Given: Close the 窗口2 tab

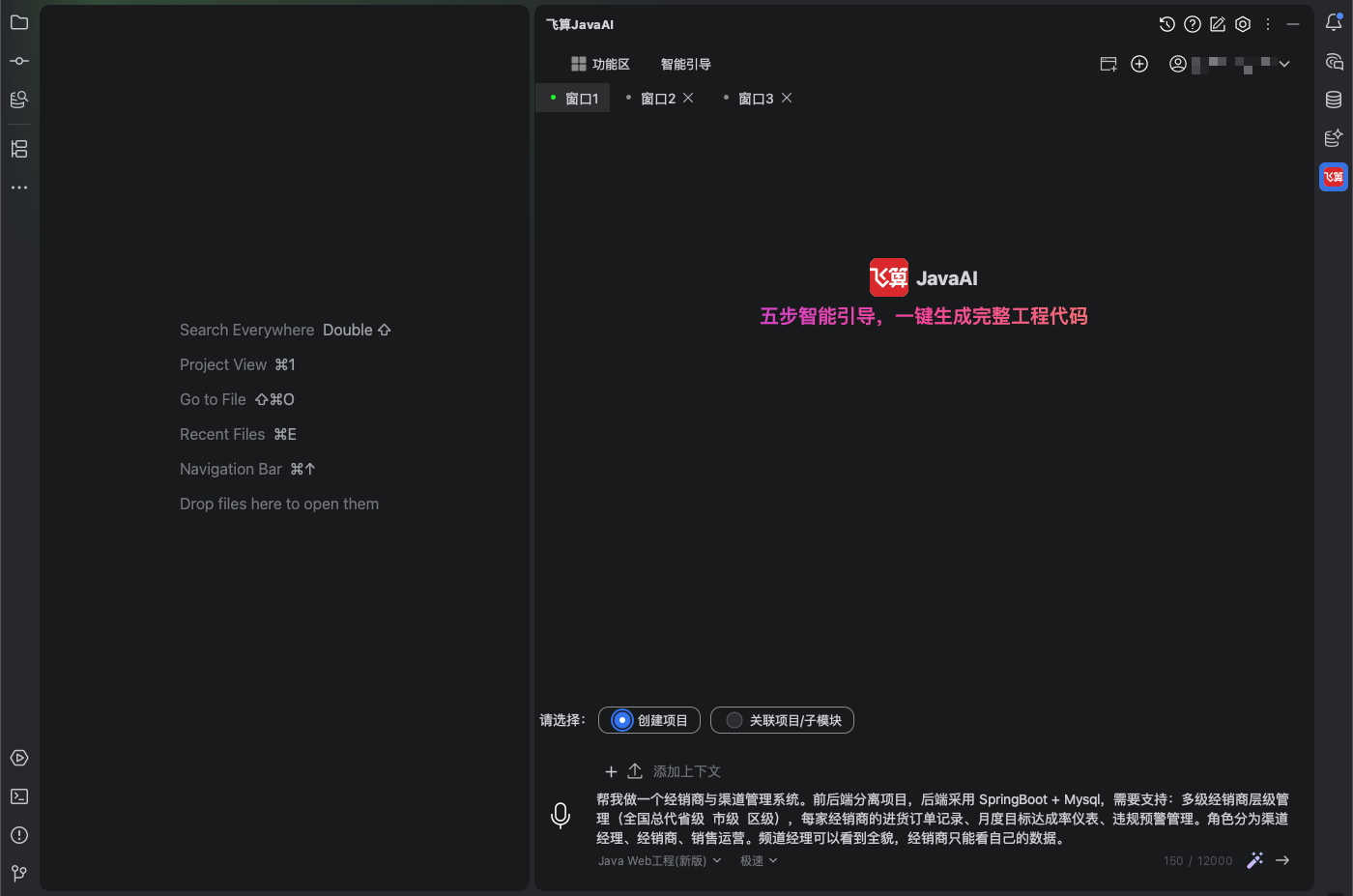Looking at the screenshot, I should (x=688, y=98).
